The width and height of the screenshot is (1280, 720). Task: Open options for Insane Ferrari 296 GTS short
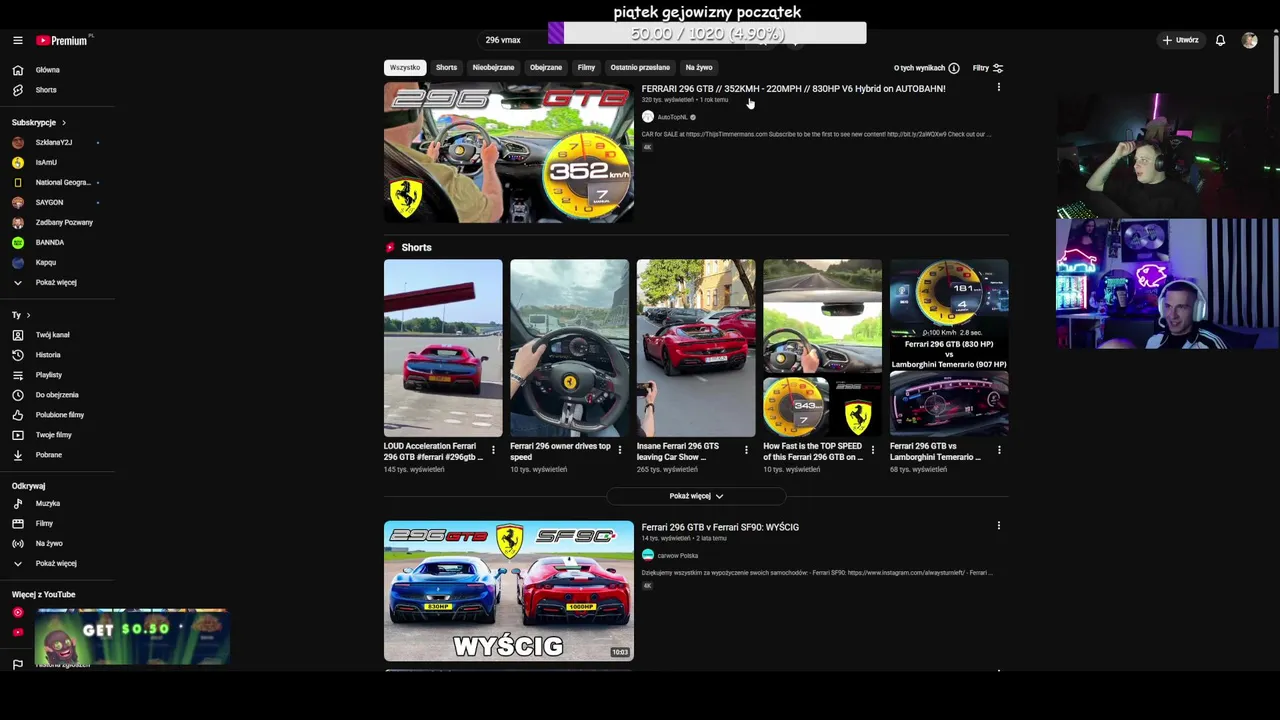pyautogui.click(x=746, y=450)
